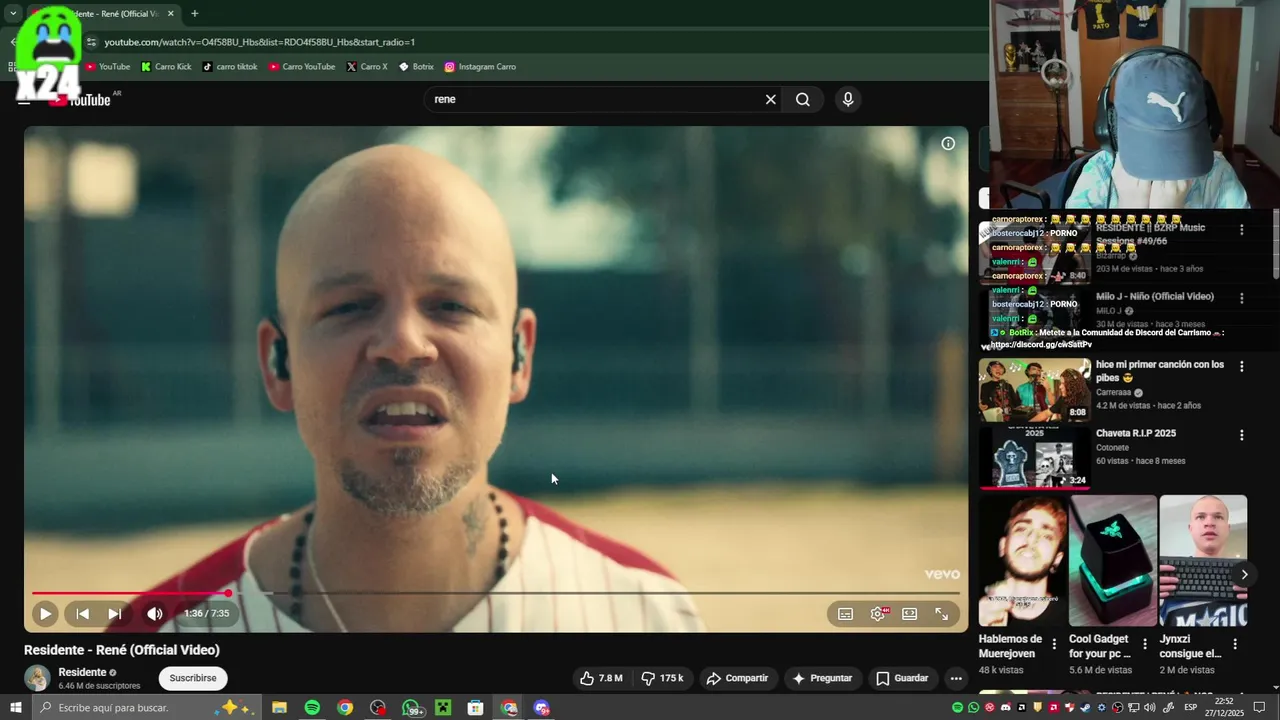Open the Residente channel name link
Viewport: 1280px width, 720px height.
point(82,672)
